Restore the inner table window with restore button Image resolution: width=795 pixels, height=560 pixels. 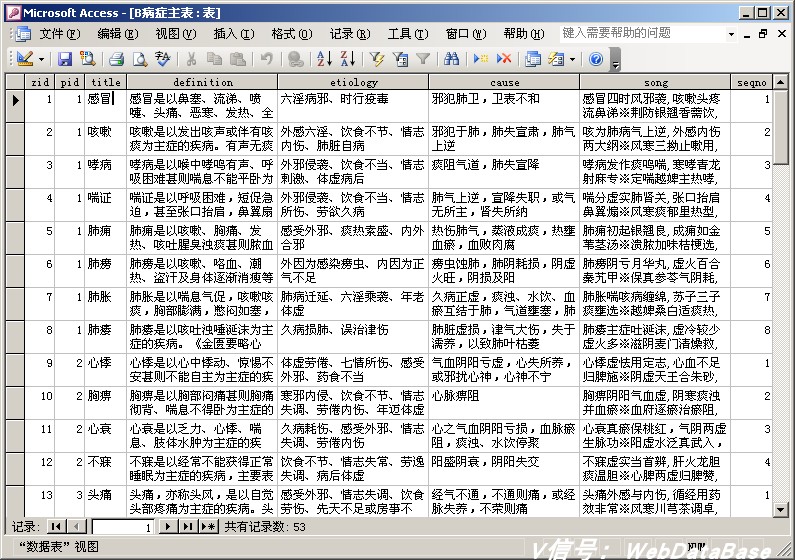pos(763,34)
